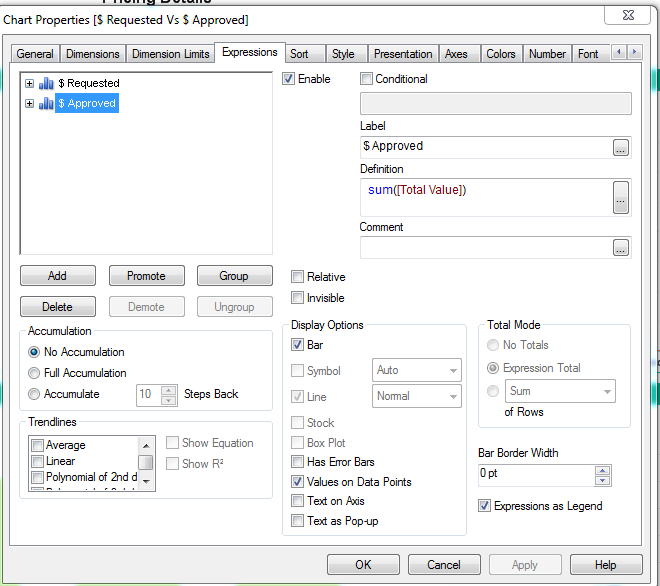Toggle Expressions as Legend checkbox
The height and width of the screenshot is (586, 660).
(x=484, y=506)
